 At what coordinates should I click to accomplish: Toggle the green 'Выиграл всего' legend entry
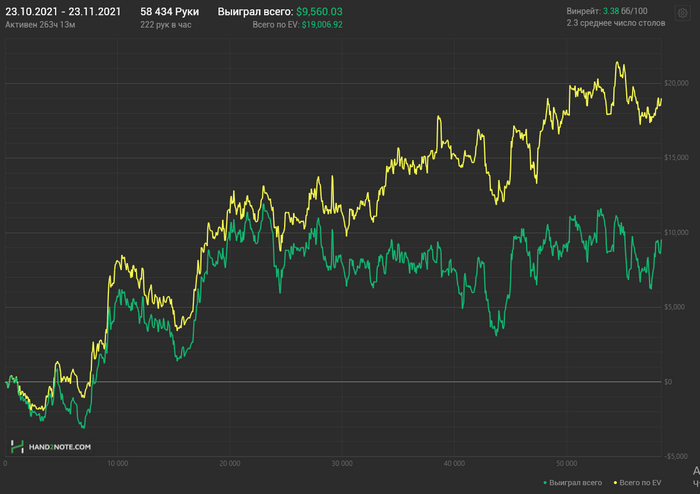(x=573, y=483)
